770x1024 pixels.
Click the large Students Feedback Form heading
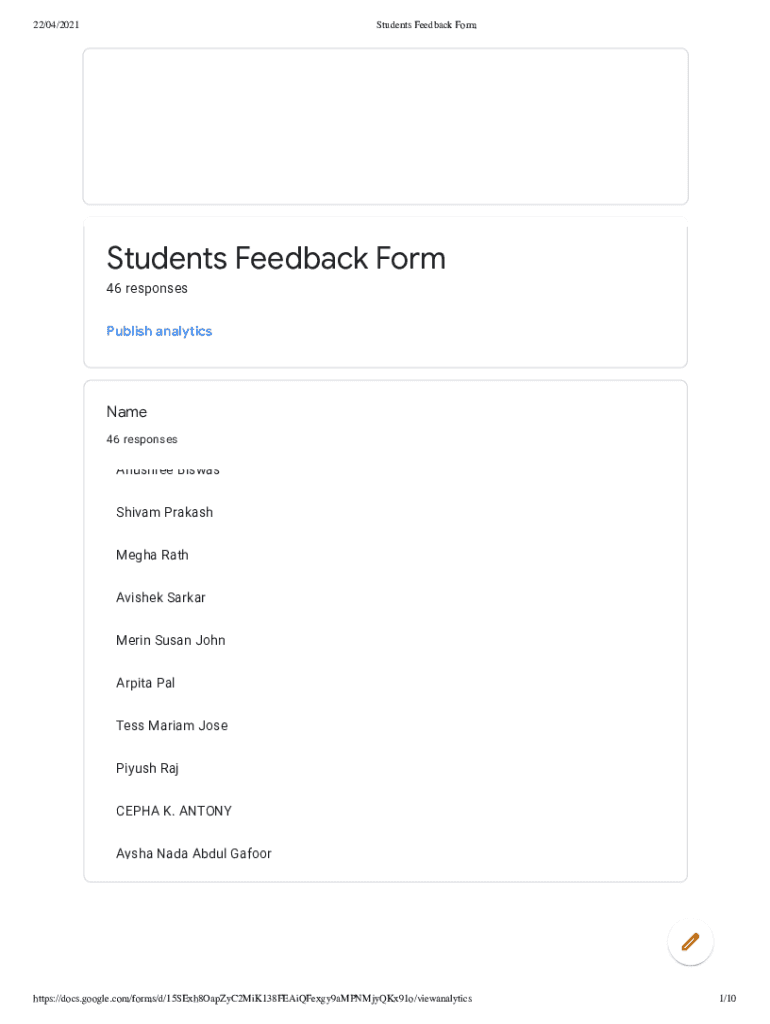[276, 258]
